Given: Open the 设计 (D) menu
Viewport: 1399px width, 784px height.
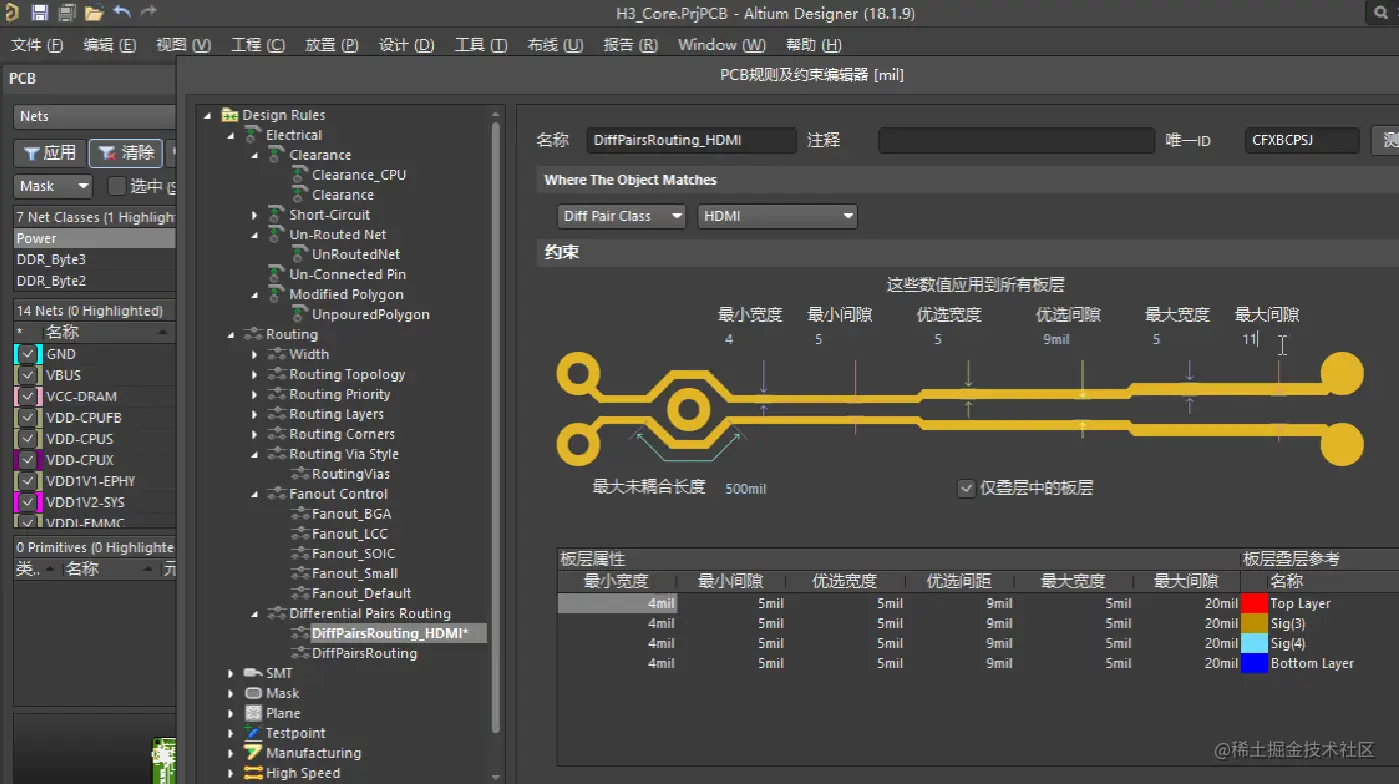Looking at the screenshot, I should pyautogui.click(x=407, y=45).
